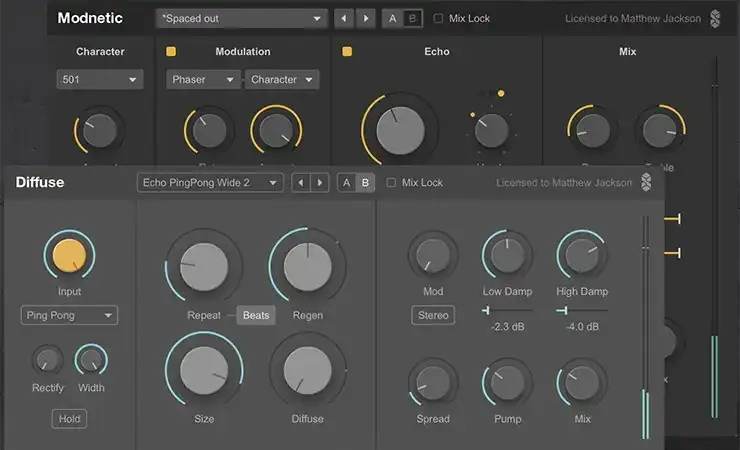Click the Repeat knob
Image resolution: width=740 pixels, height=450 pixels.
point(204,267)
